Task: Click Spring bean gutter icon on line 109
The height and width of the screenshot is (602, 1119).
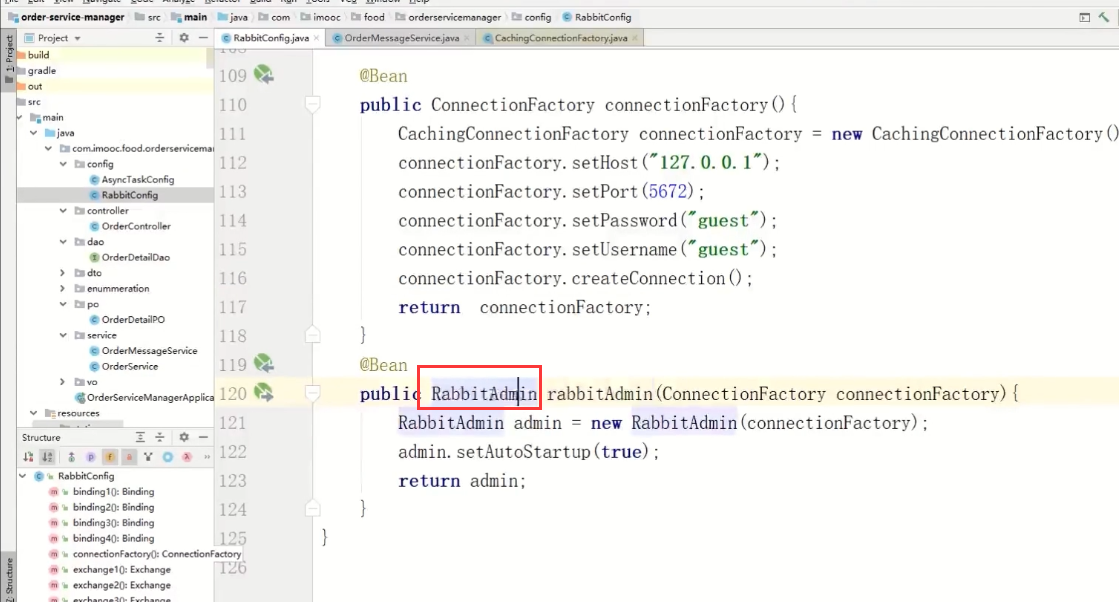Action: 264,74
